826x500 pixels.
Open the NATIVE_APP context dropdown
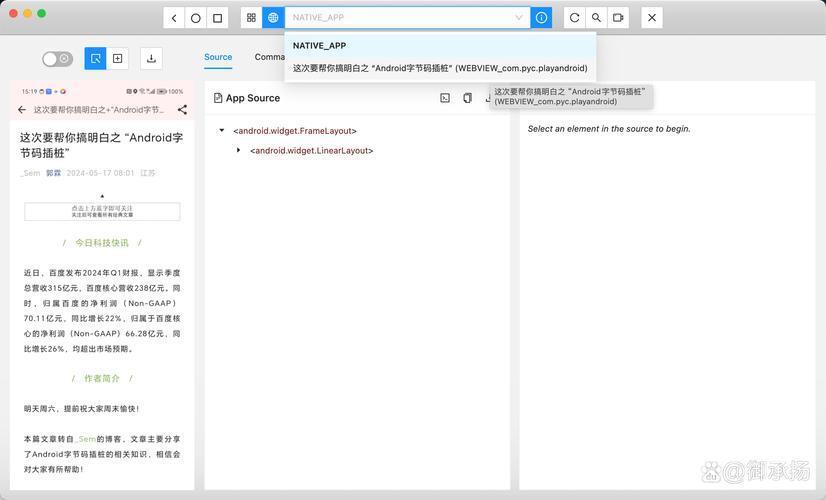407,18
